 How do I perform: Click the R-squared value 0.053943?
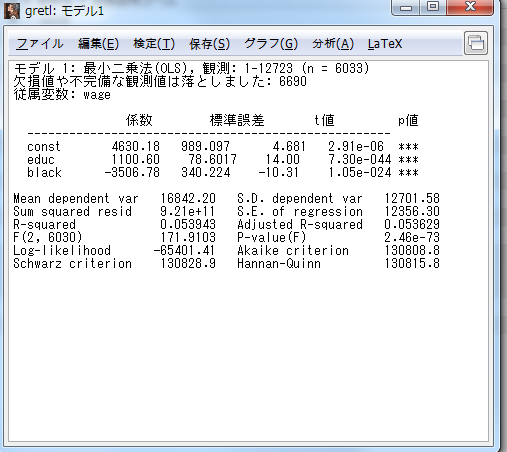[x=188, y=224]
